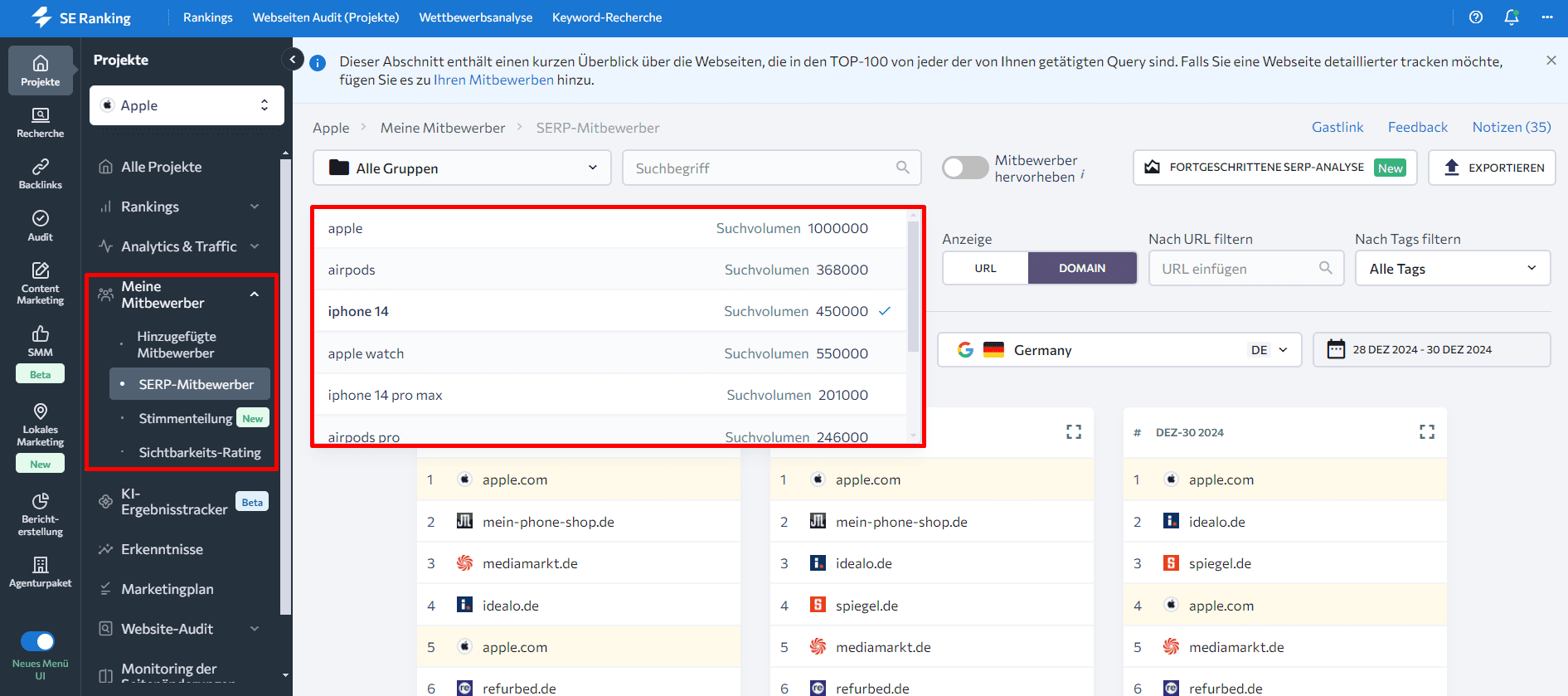Switch Anzeige to URL

985,268
